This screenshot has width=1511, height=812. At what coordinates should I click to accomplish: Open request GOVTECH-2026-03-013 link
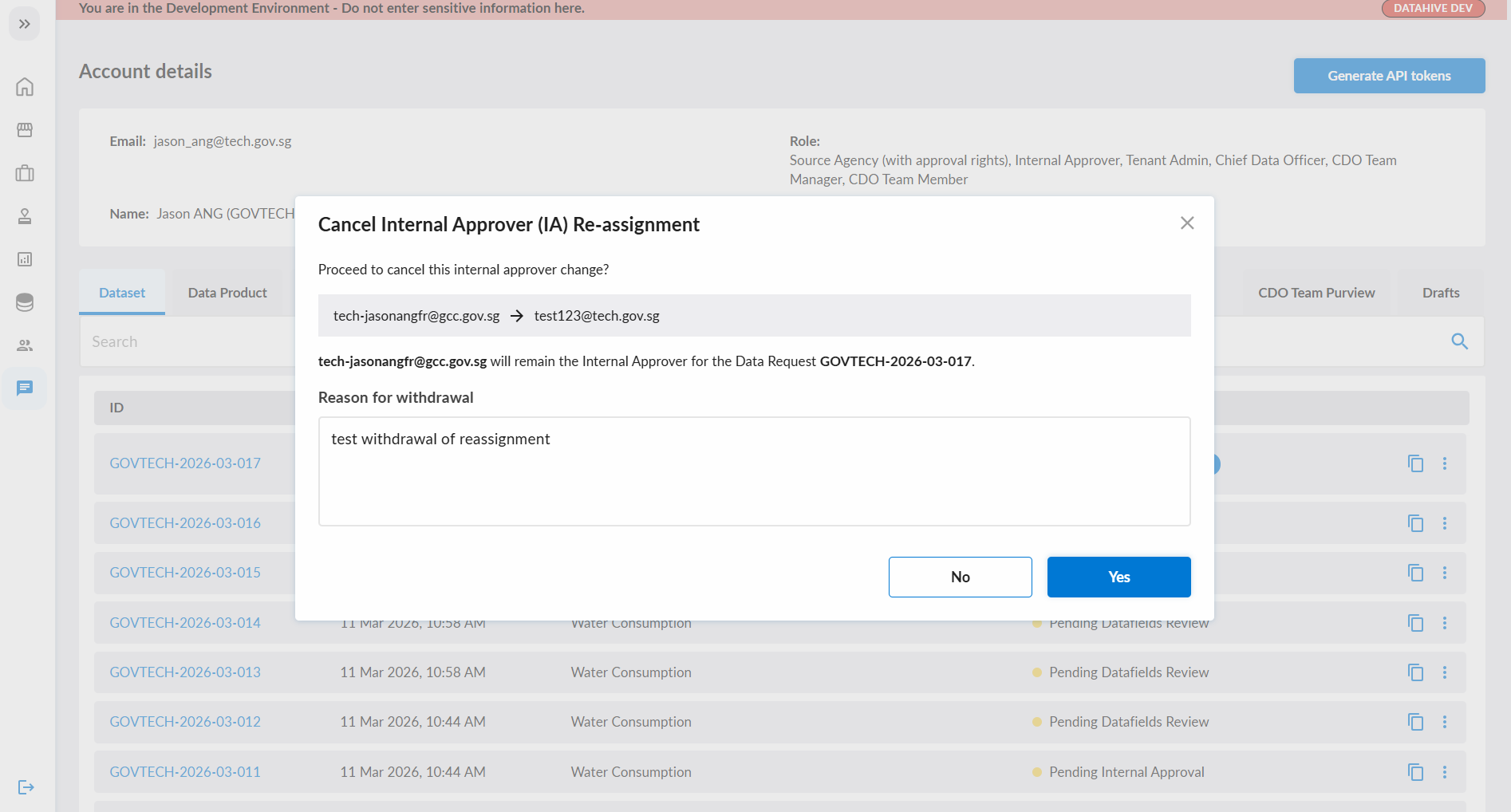point(185,672)
